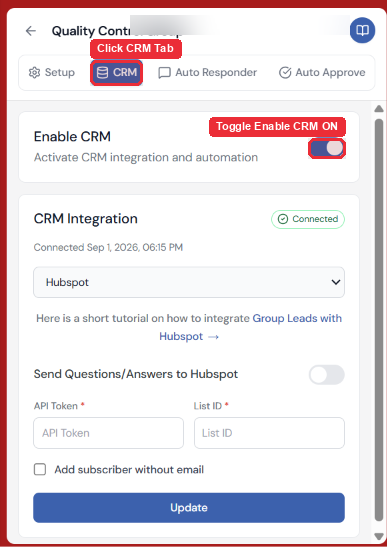Click the Connected status badge
Viewport: 387px width, 547px height.
click(308, 219)
